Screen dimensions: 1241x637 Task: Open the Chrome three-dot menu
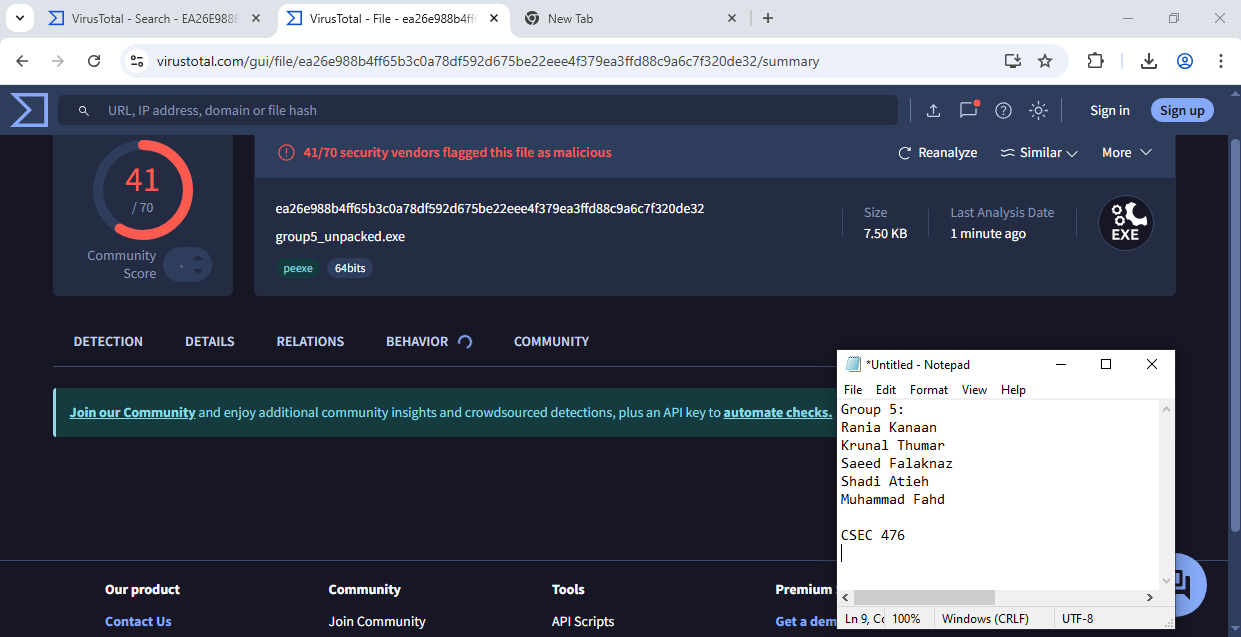click(1221, 61)
